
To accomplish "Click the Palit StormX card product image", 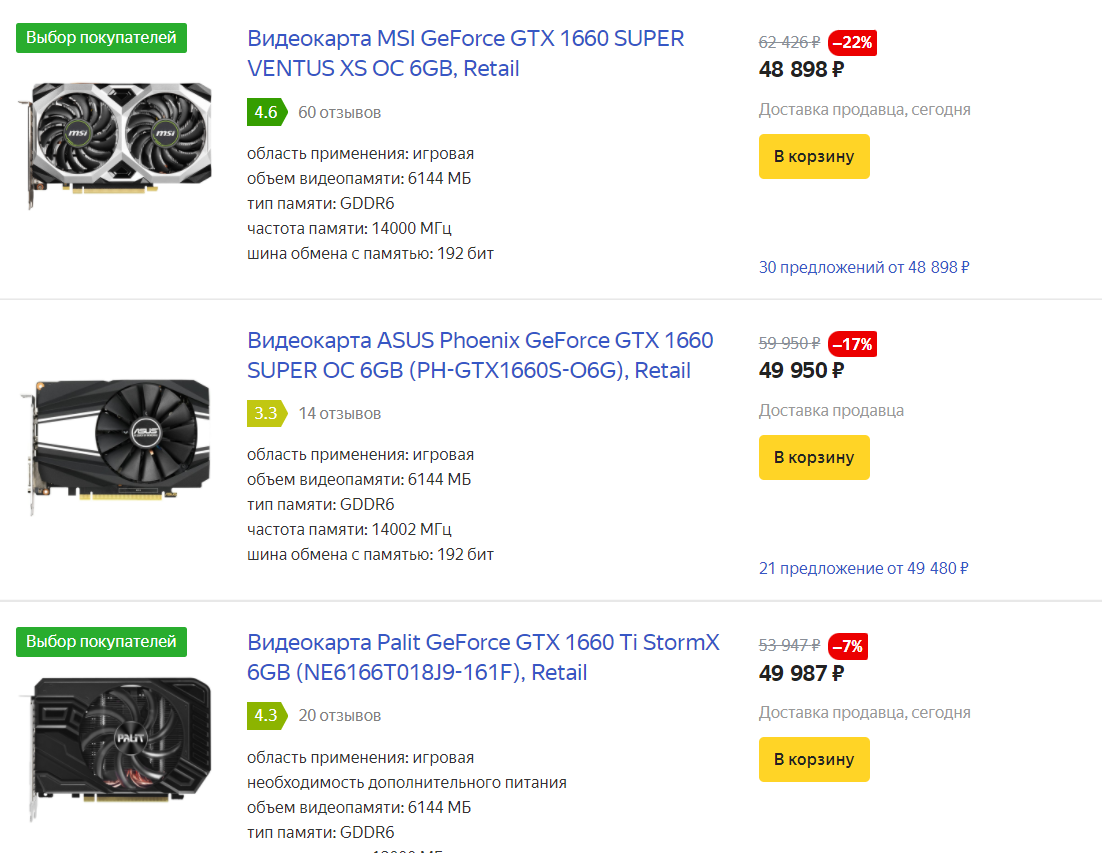I will pyautogui.click(x=115, y=748).
